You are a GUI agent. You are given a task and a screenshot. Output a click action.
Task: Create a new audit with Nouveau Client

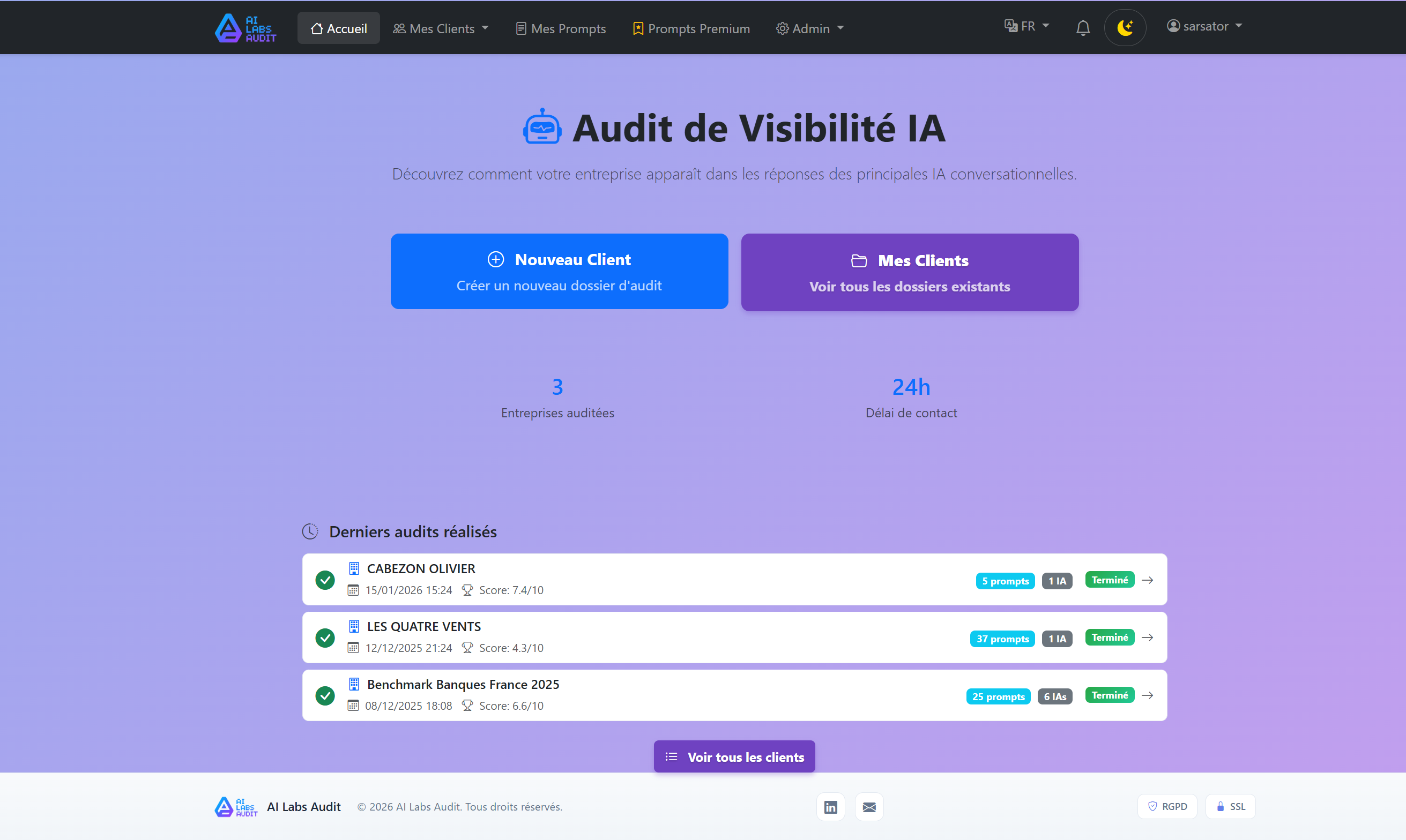pyautogui.click(x=559, y=271)
